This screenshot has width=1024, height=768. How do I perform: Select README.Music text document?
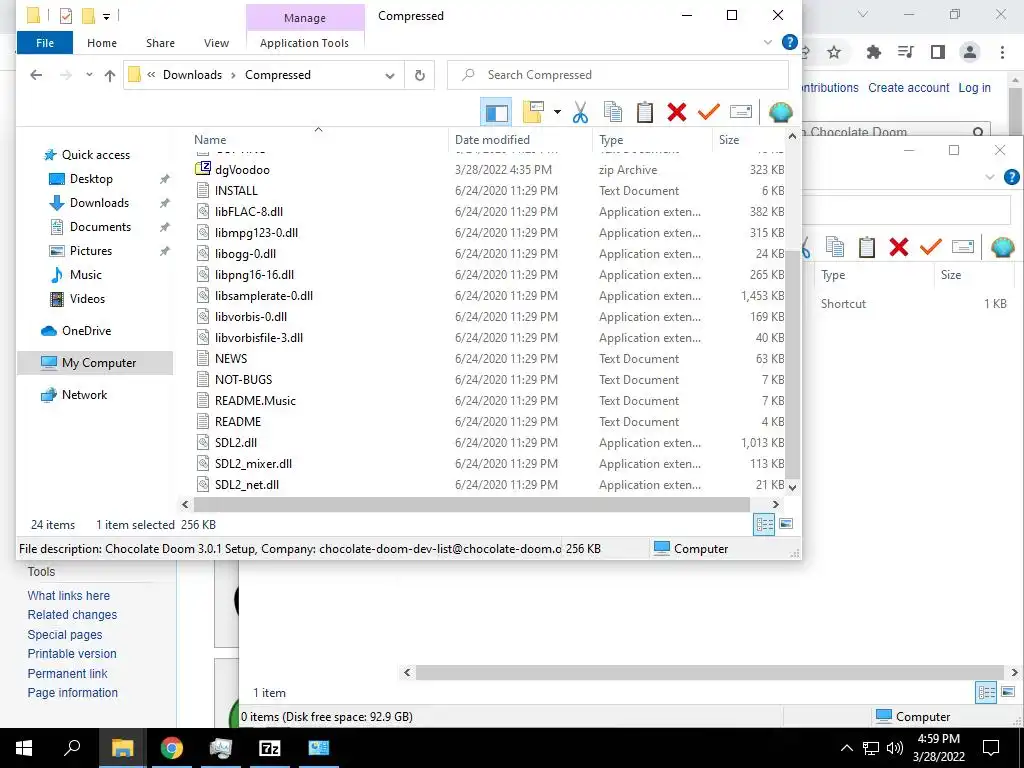(x=255, y=401)
